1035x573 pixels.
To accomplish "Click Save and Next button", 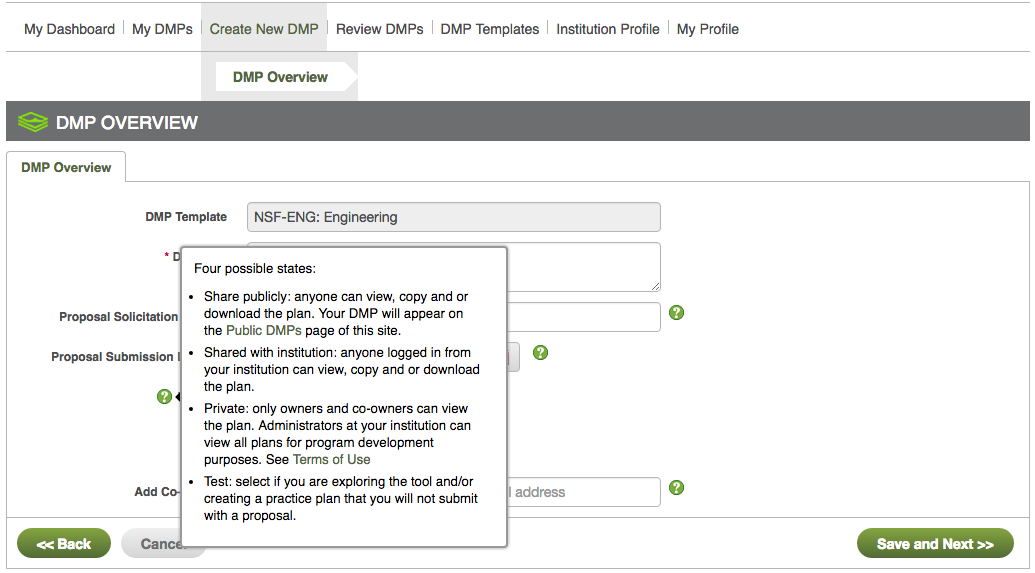I will click(934, 544).
